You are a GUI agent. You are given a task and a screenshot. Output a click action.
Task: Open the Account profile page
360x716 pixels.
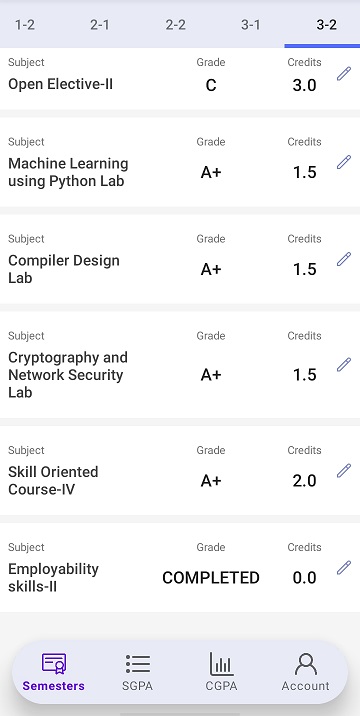click(305, 672)
